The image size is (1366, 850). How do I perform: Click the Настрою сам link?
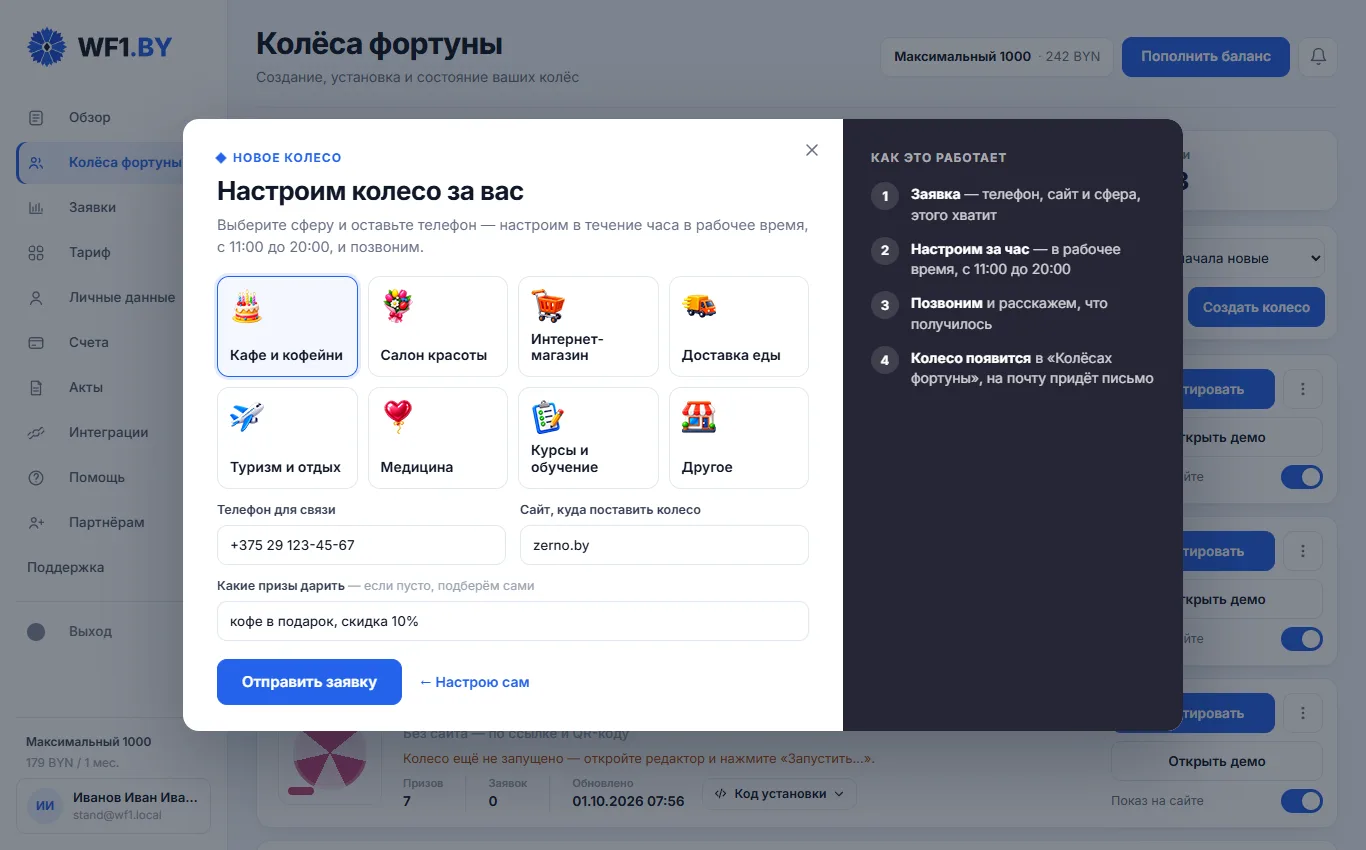pos(474,682)
